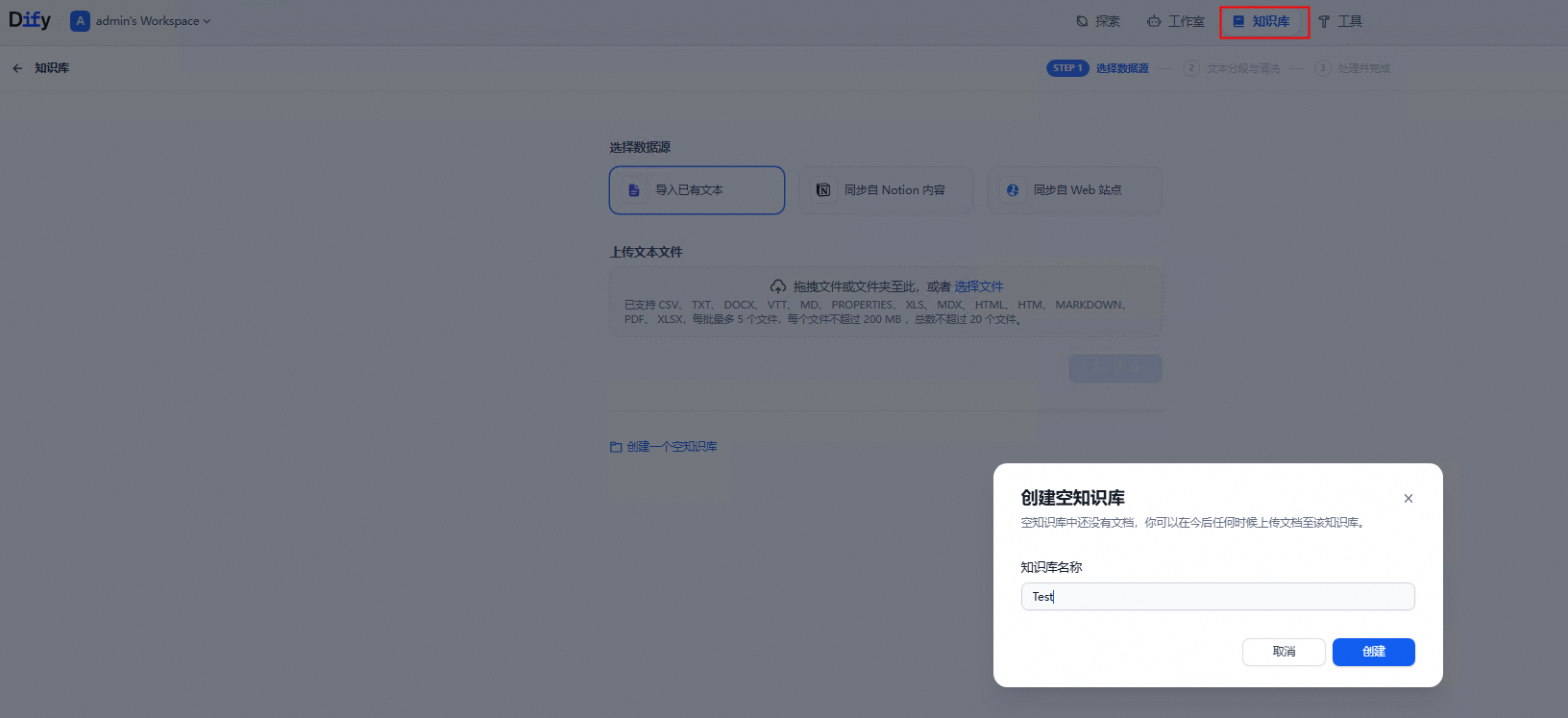The height and width of the screenshot is (718, 1568).
Task: Select the 导入已有文本 data source
Action: coord(697,190)
